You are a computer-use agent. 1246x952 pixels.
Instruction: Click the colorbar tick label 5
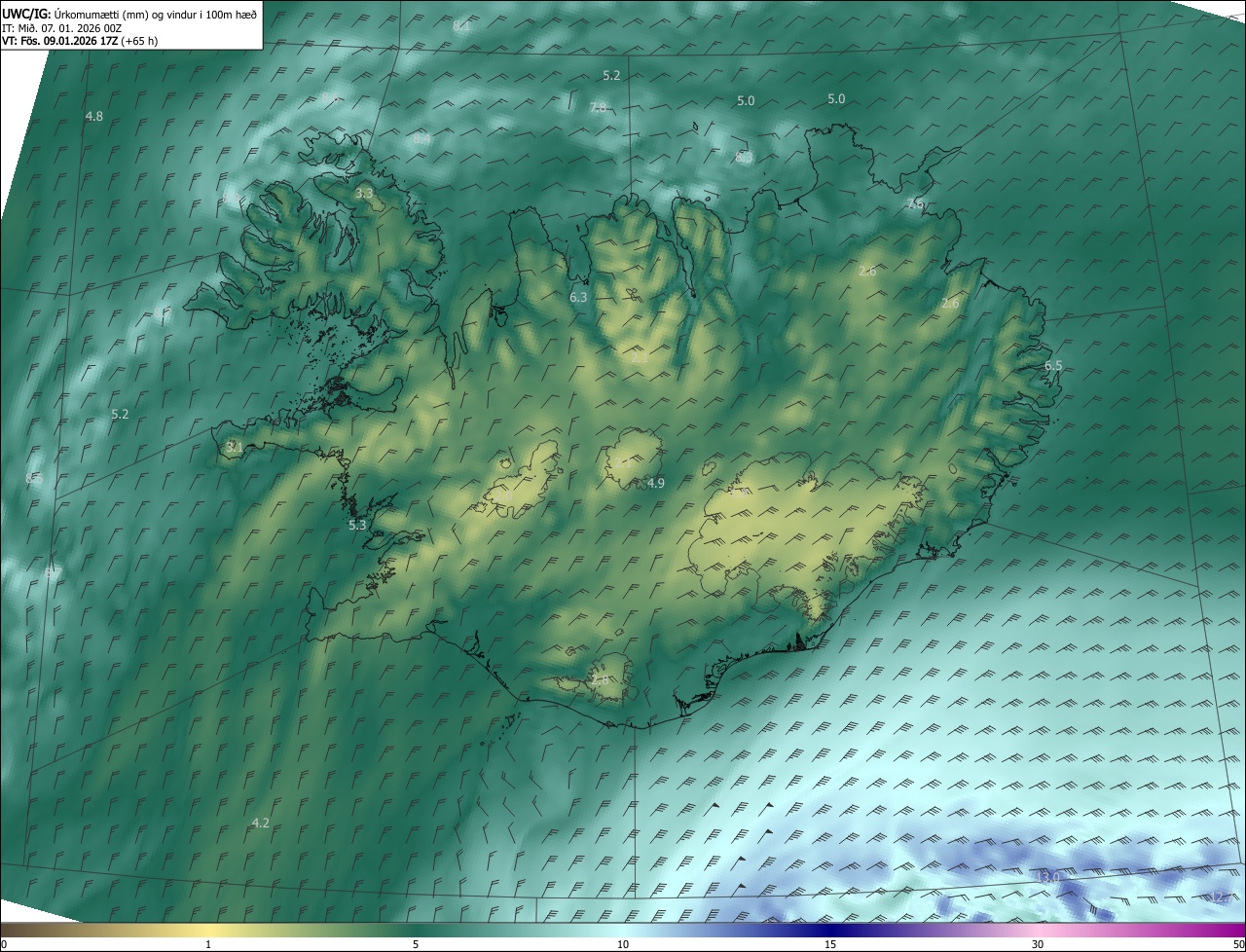(416, 944)
